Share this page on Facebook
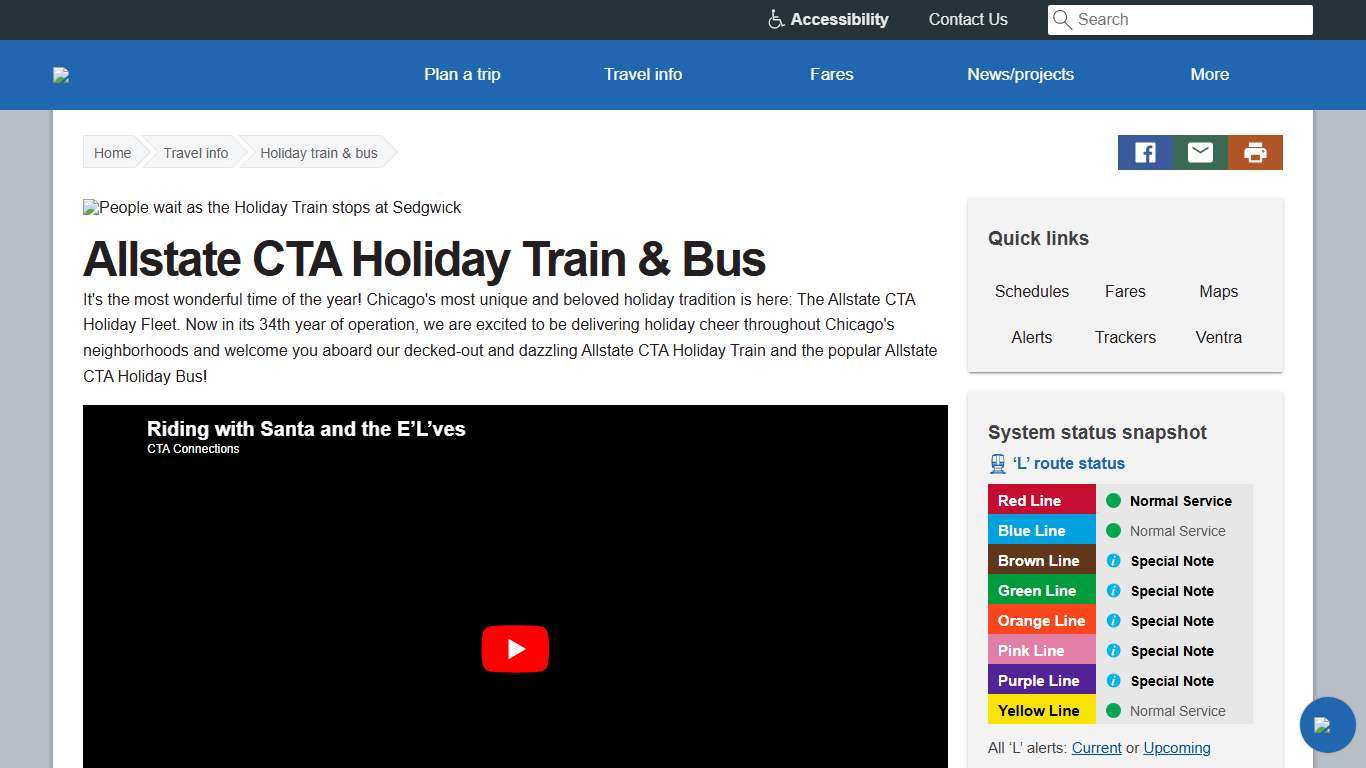1366x768 pixels. pos(1144,152)
